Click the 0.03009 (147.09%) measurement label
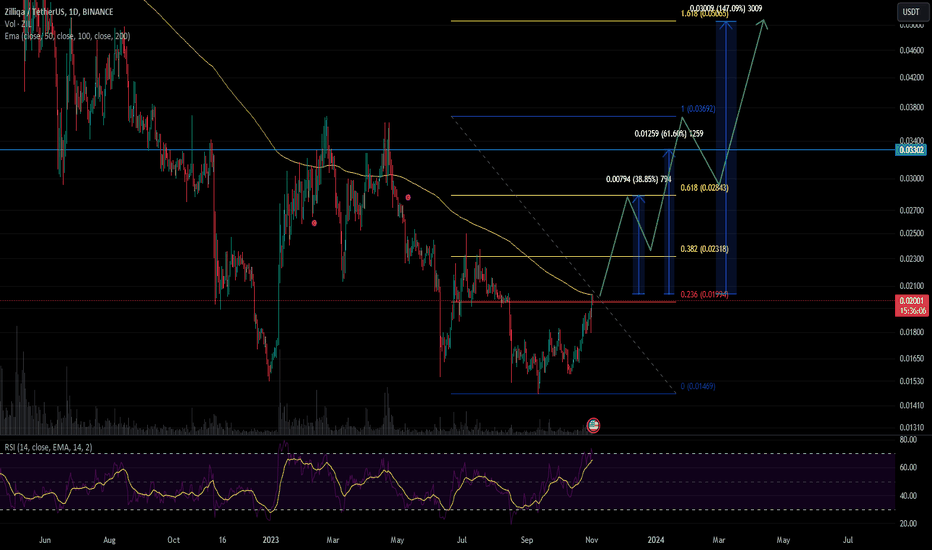The width and height of the screenshot is (932, 550). coord(726,8)
